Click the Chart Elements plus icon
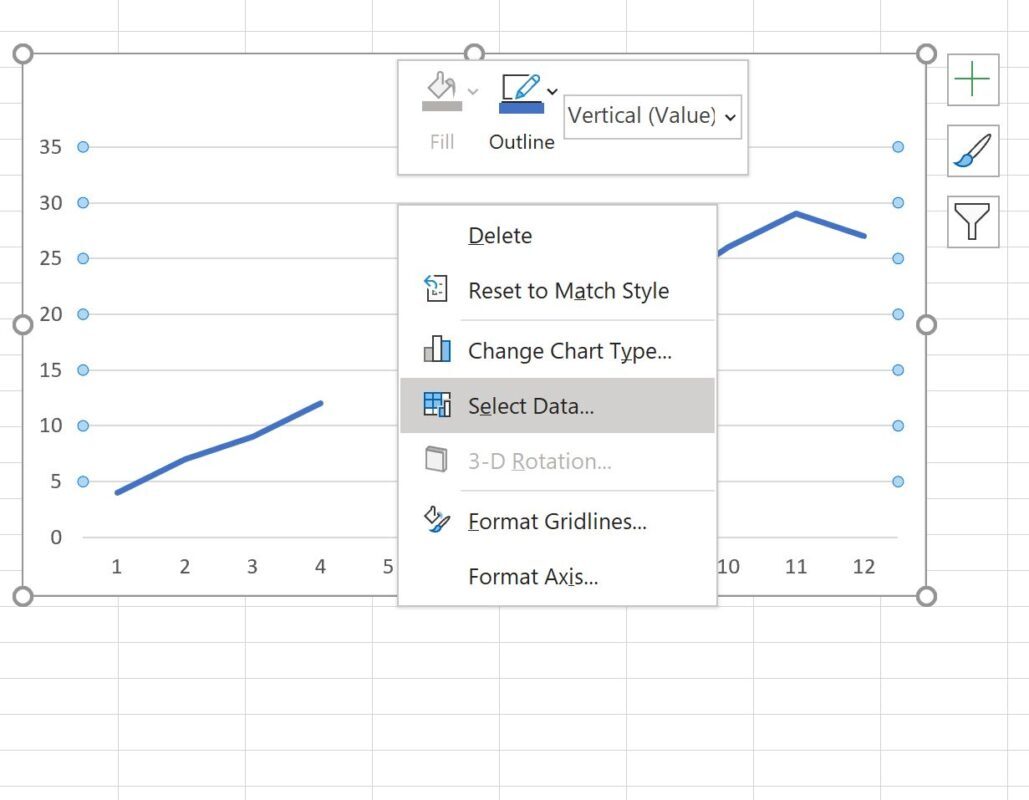The width and height of the screenshot is (1029, 800). [x=972, y=79]
